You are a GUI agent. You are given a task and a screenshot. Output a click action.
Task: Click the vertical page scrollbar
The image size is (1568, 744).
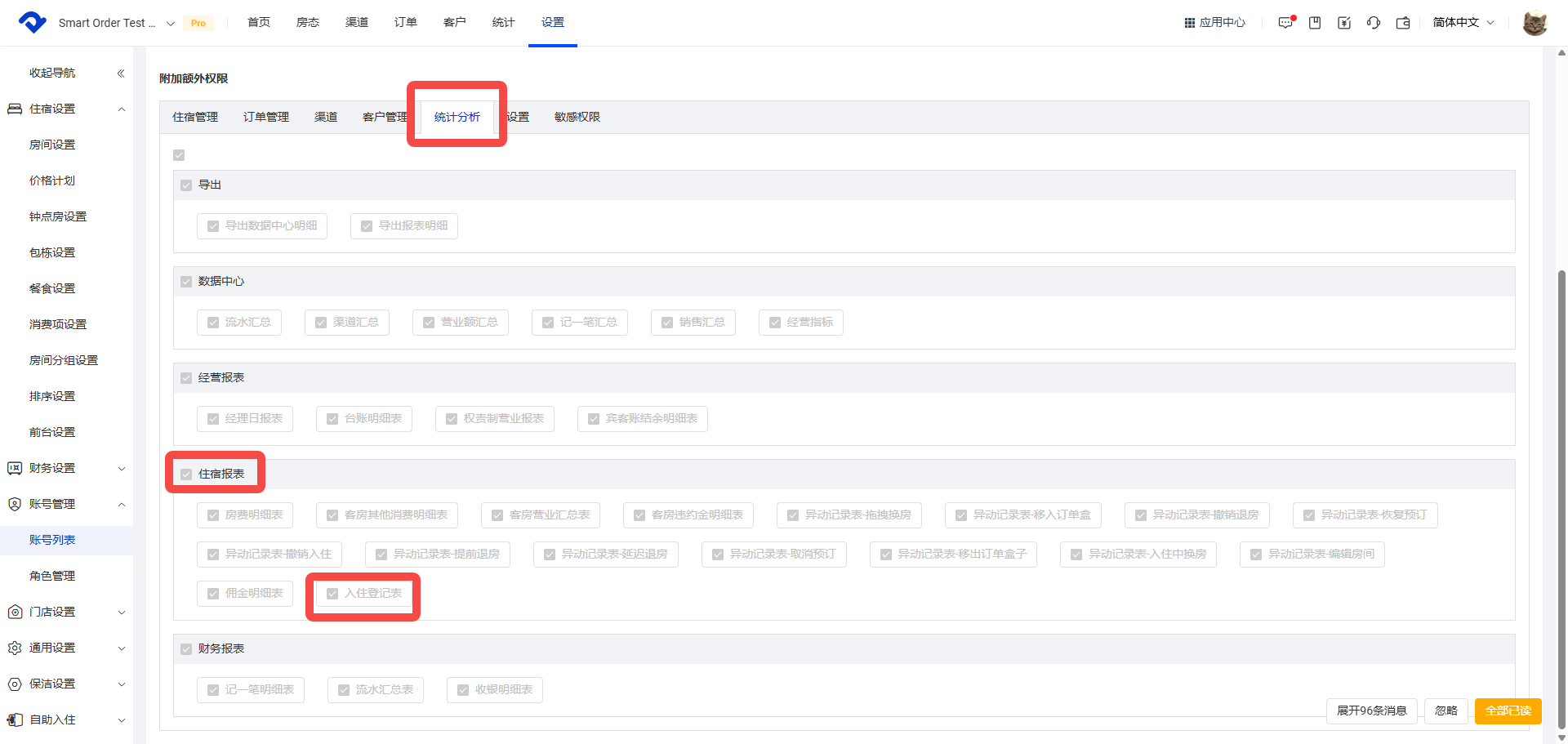1561,490
